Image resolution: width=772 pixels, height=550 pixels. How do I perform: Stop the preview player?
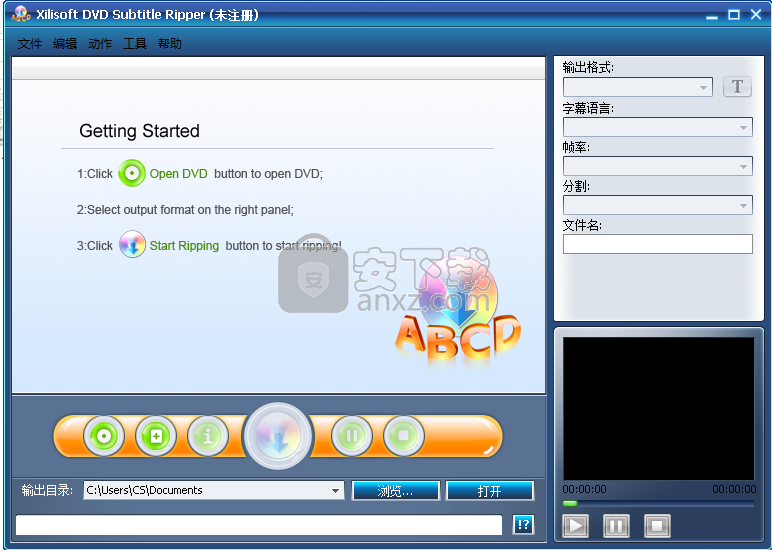pos(656,525)
